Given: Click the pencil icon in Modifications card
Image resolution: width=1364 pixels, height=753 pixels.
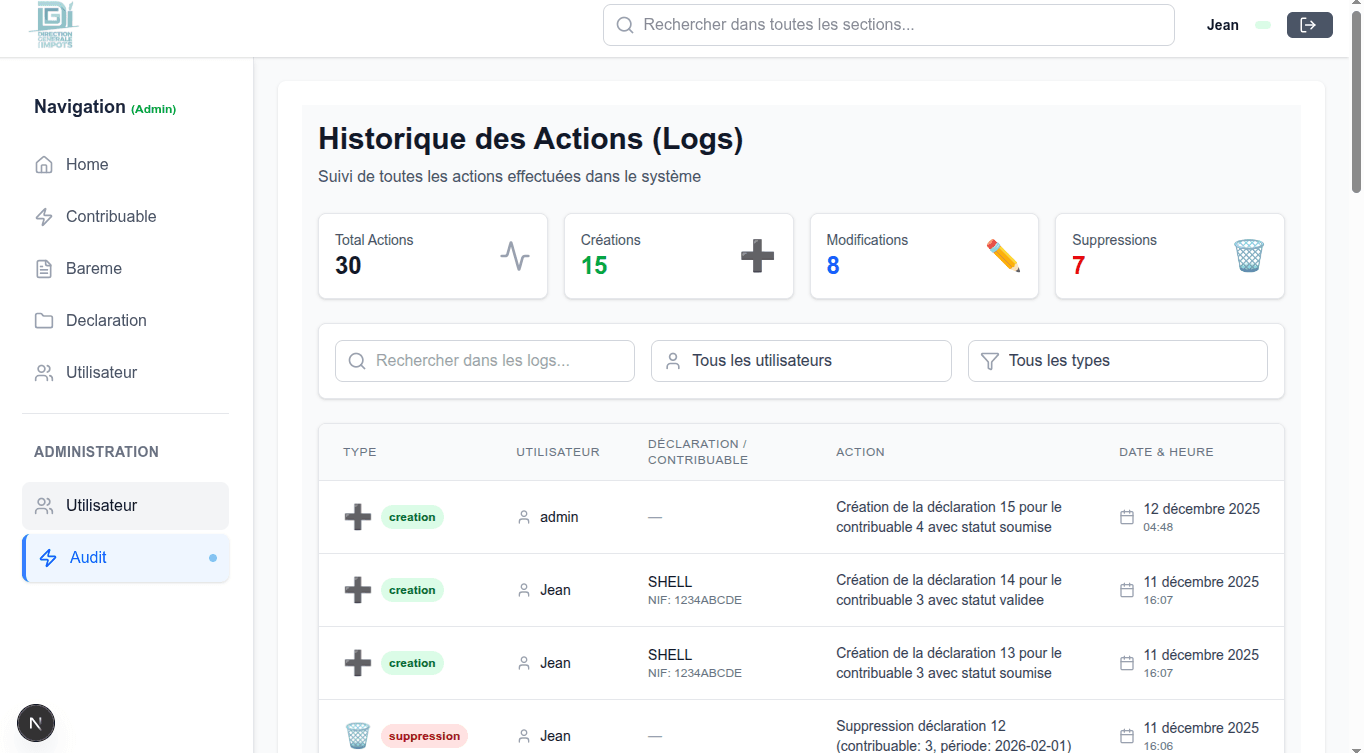Looking at the screenshot, I should (x=1003, y=256).
